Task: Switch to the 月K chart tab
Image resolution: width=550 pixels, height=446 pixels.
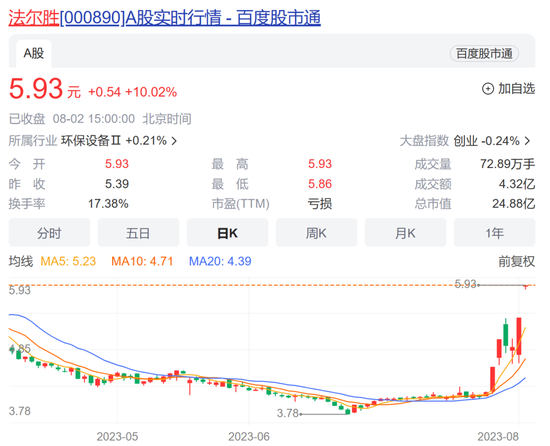Action: pos(405,233)
